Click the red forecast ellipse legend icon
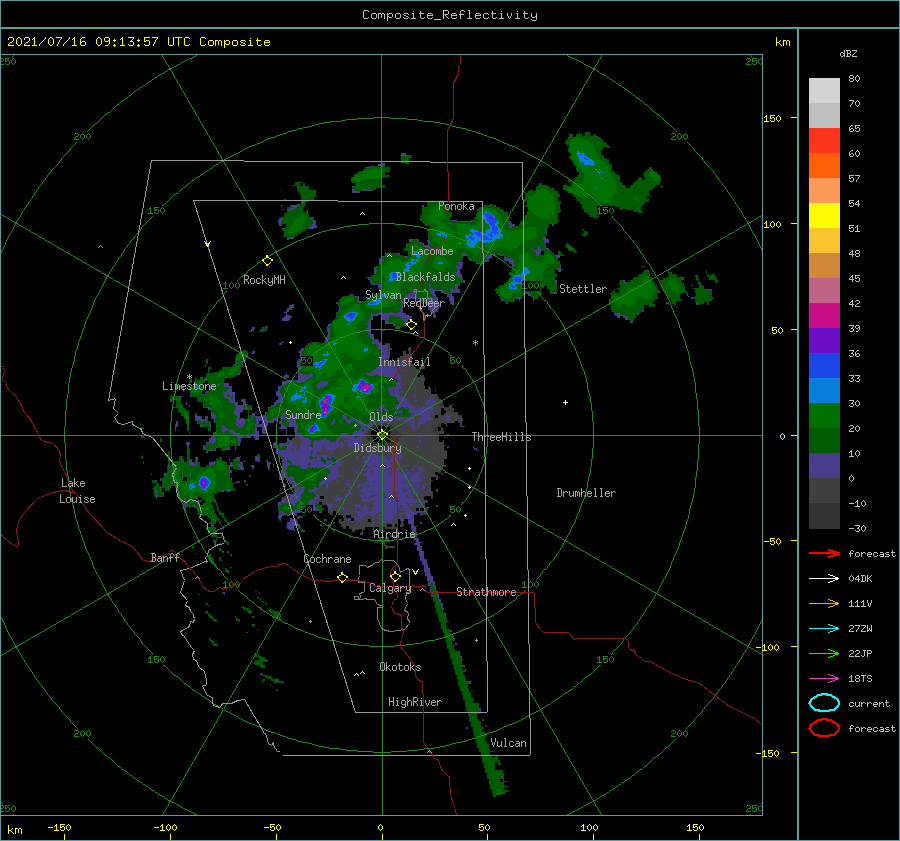 coord(824,728)
